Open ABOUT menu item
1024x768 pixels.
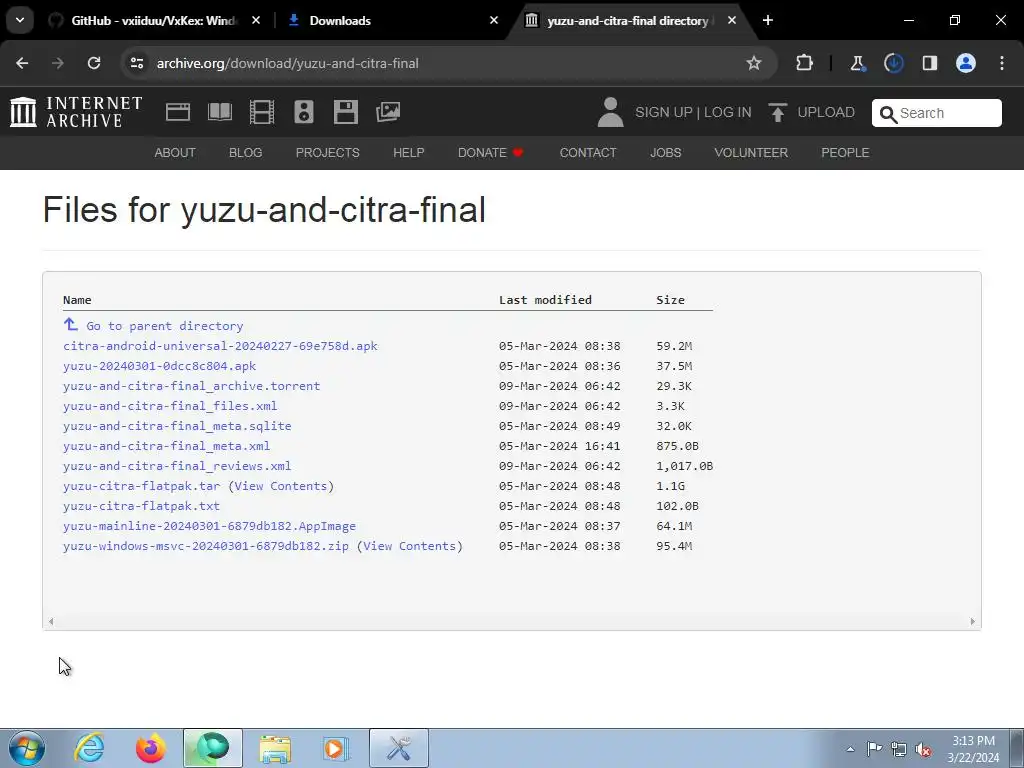coord(175,153)
